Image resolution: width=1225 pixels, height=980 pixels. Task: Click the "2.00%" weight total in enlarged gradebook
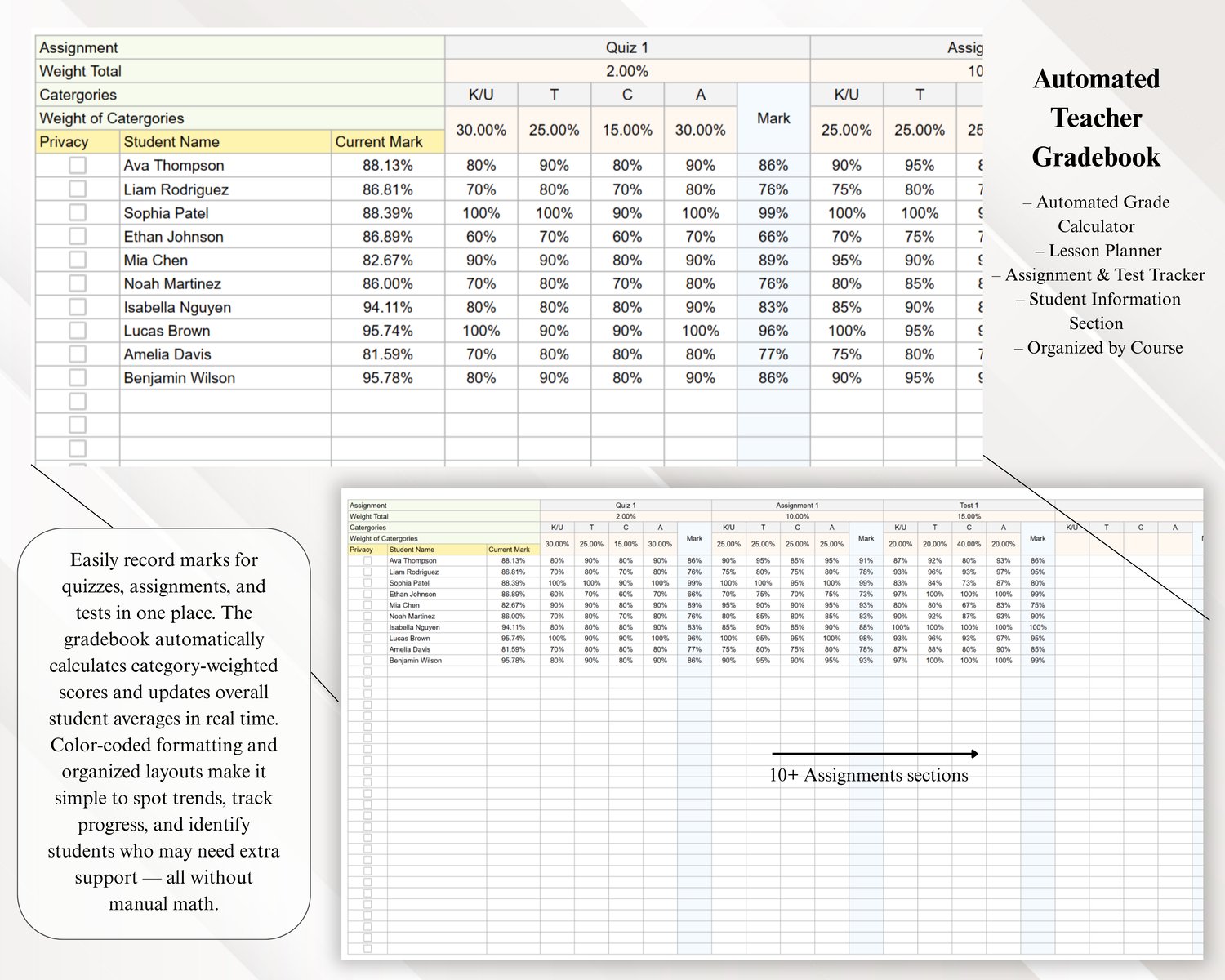click(627, 71)
